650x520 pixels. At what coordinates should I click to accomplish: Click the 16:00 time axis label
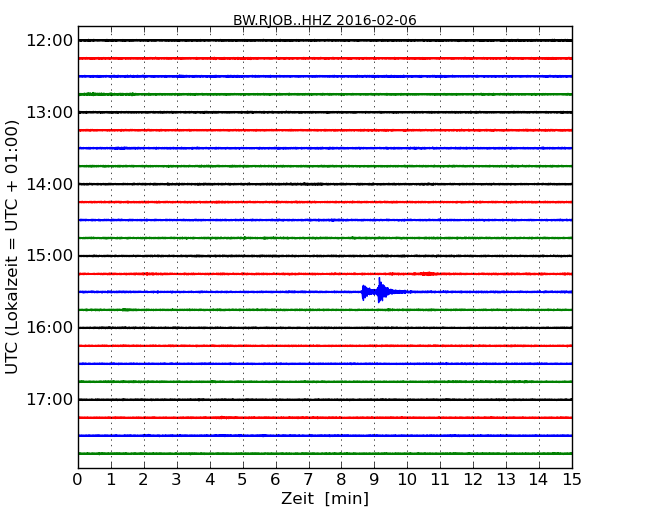point(50,328)
